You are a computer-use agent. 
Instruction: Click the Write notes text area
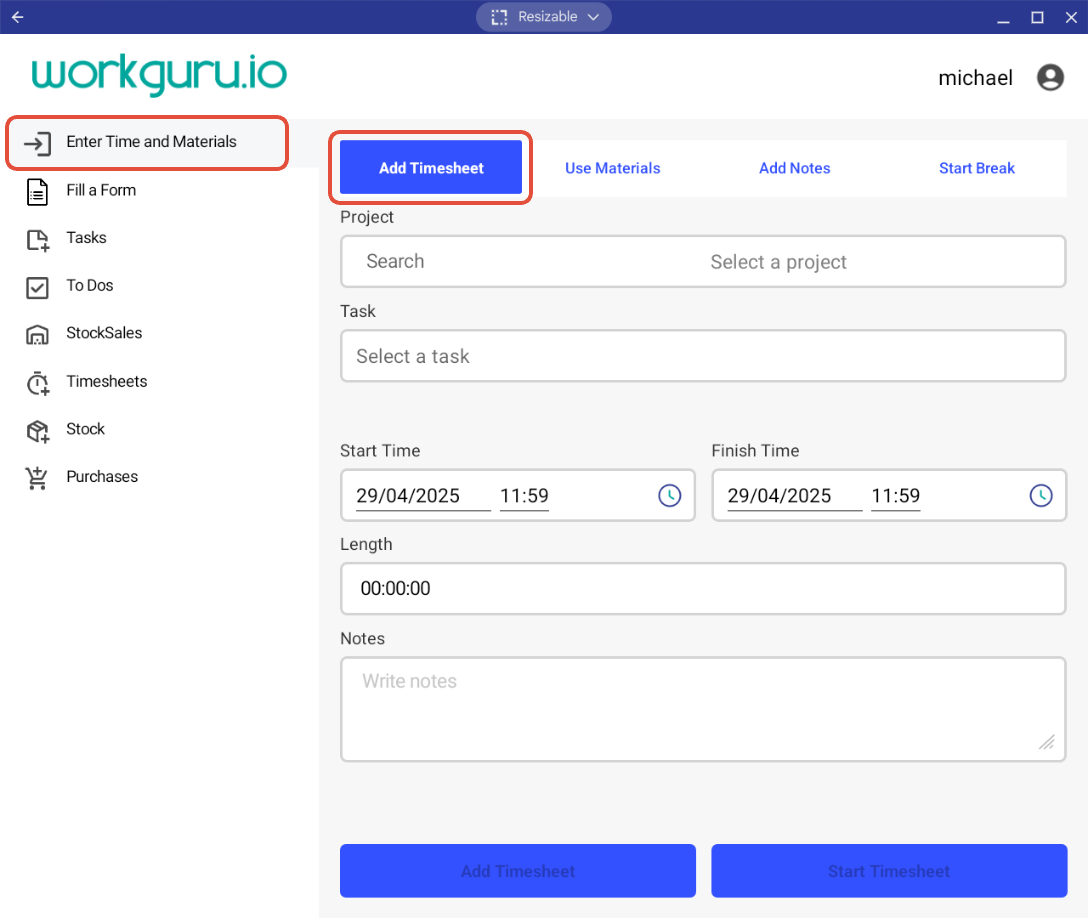click(703, 709)
